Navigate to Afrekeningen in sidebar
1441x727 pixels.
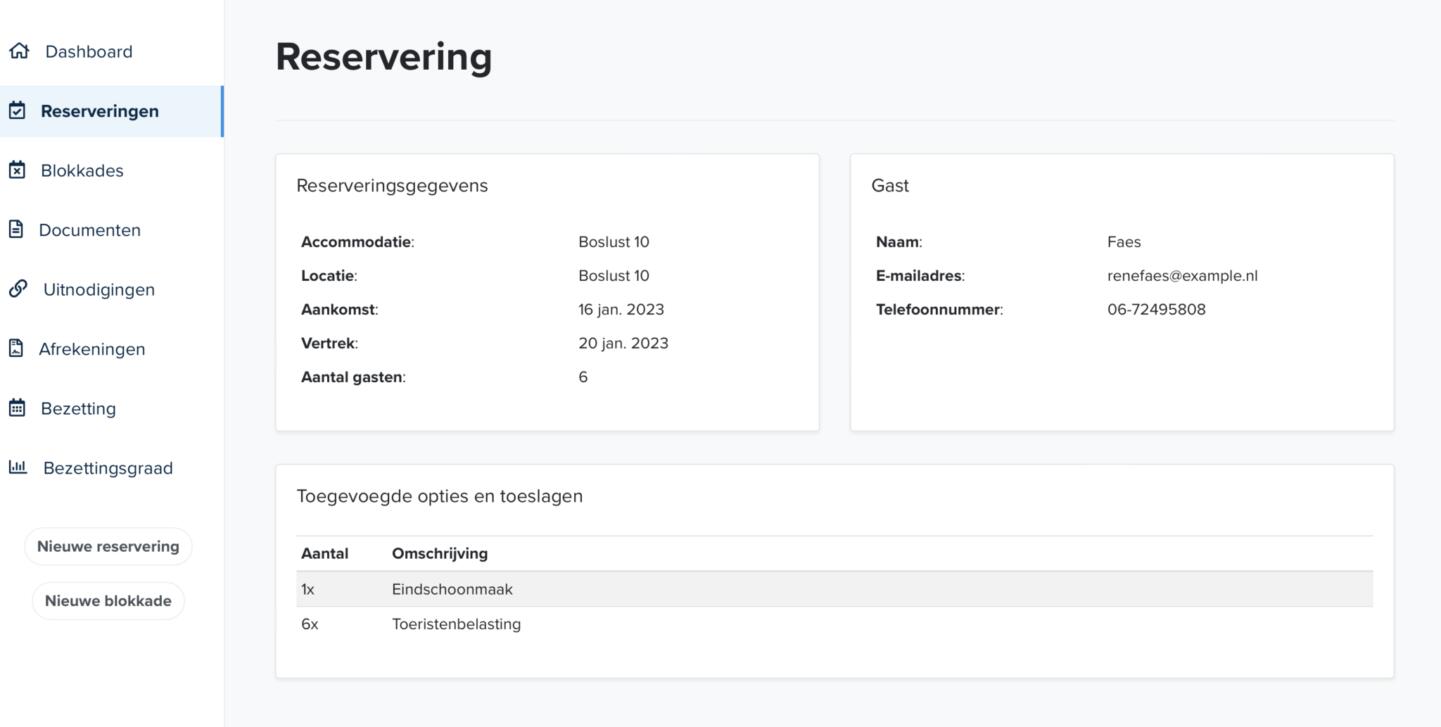91,349
